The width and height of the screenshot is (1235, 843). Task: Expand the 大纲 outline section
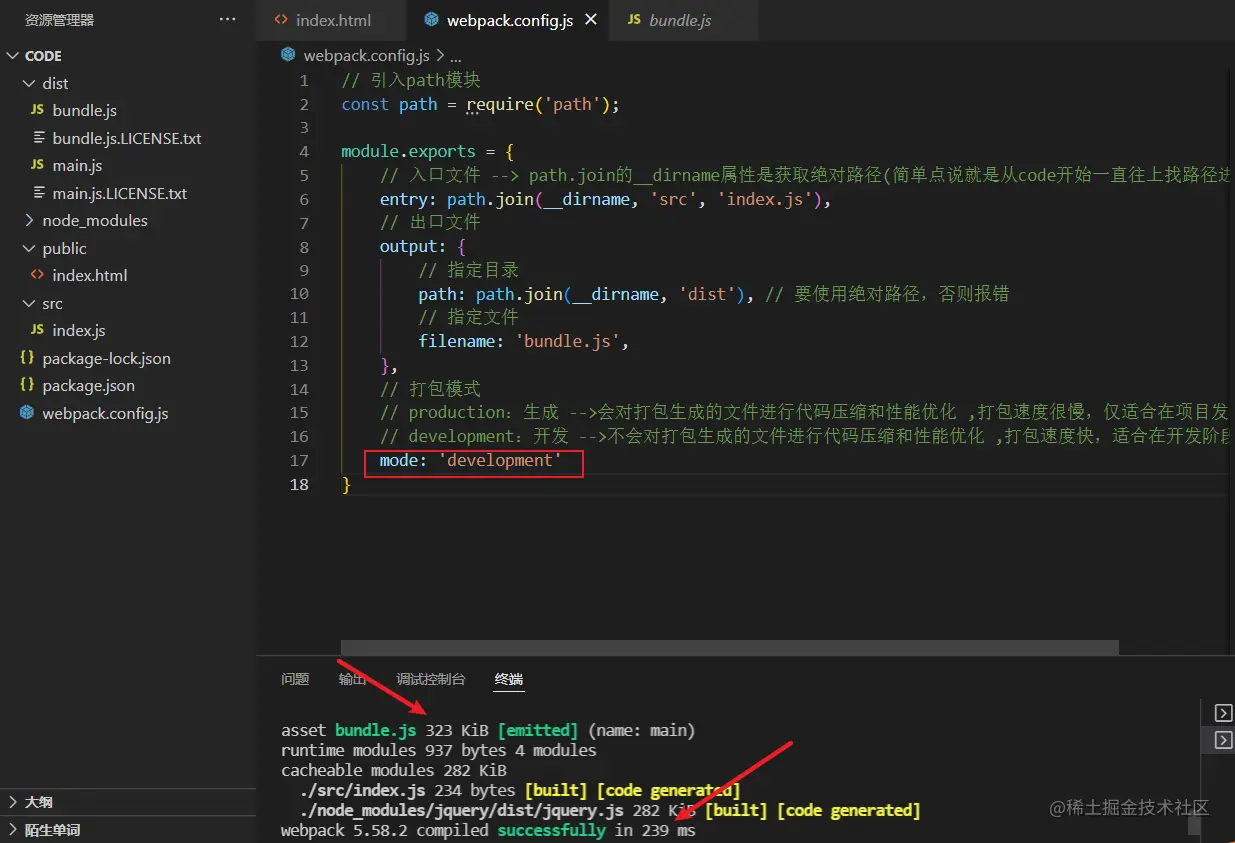tap(13, 802)
